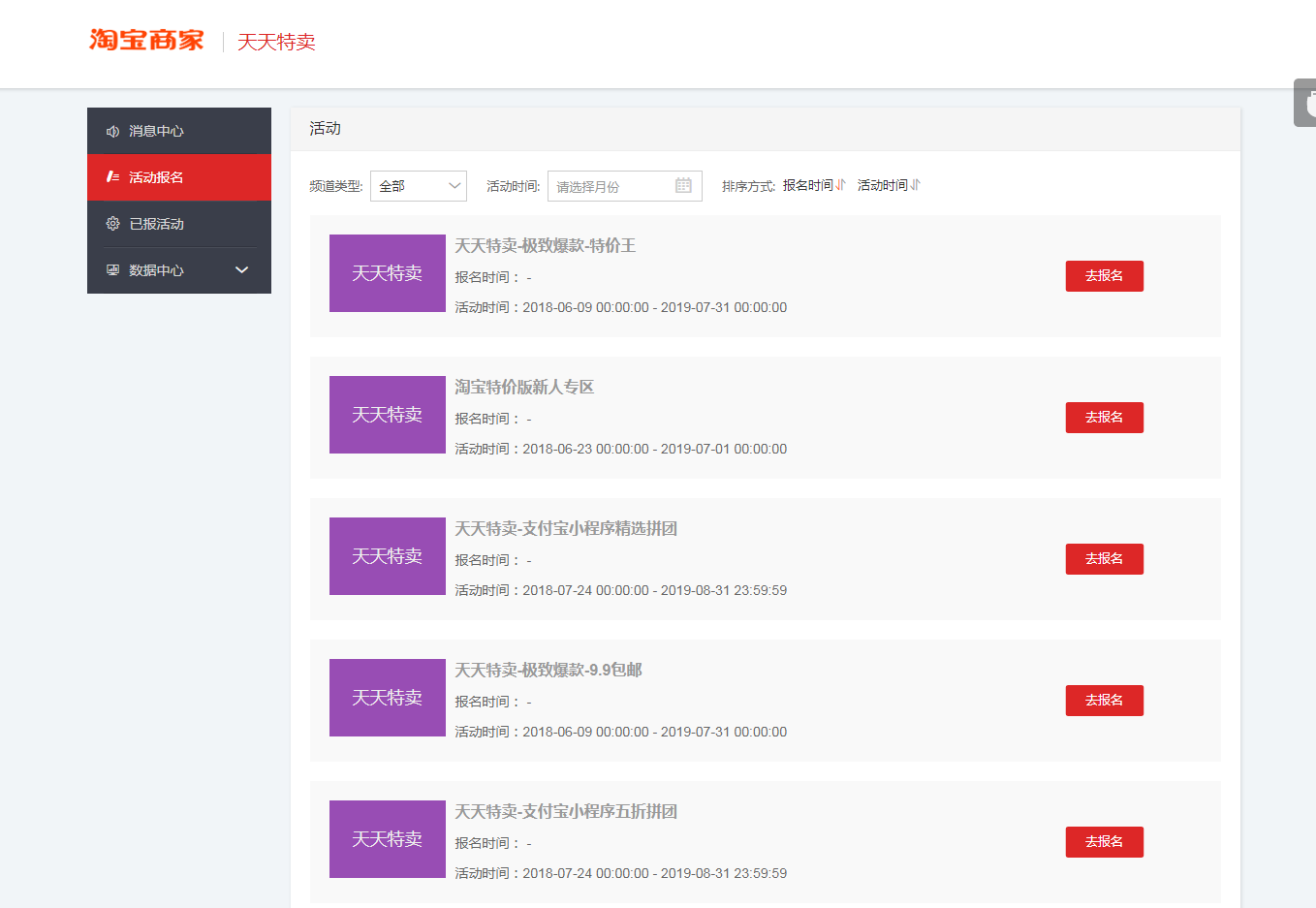Expand the 数据中心 chevron arrow
The height and width of the screenshot is (908, 1316).
click(x=242, y=270)
